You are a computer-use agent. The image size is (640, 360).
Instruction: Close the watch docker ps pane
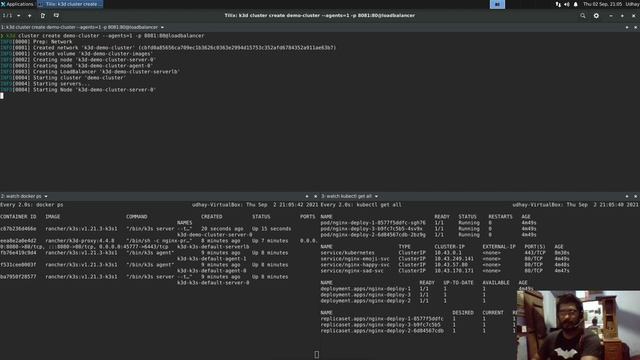coord(315,196)
